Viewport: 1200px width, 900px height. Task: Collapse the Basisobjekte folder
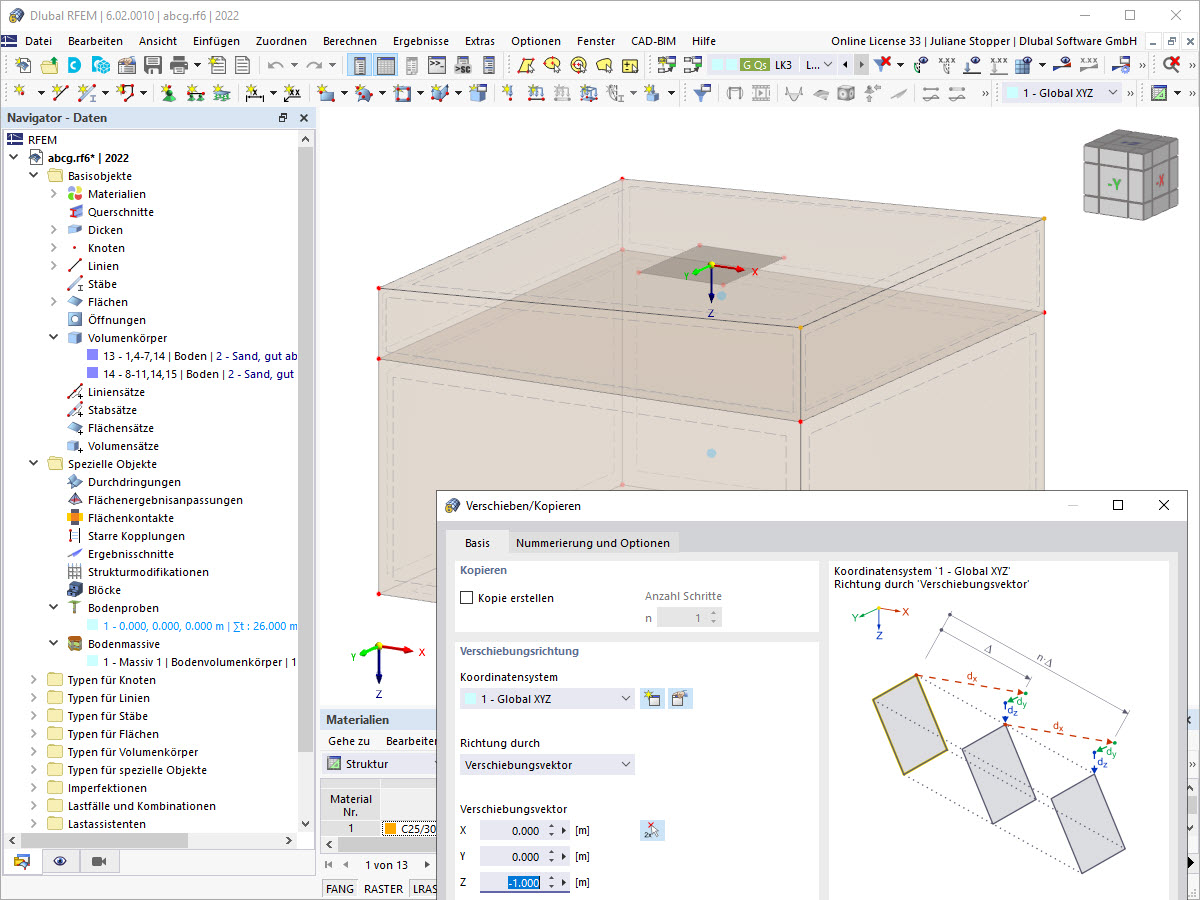click(x=33, y=176)
